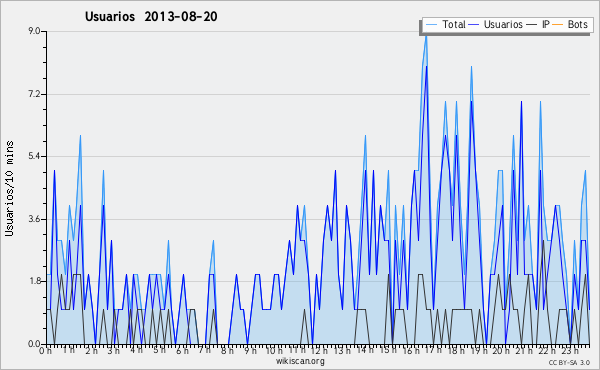The height and width of the screenshot is (370, 600).
Task: Click the '4 h' x-axis label
Action: click(137, 350)
